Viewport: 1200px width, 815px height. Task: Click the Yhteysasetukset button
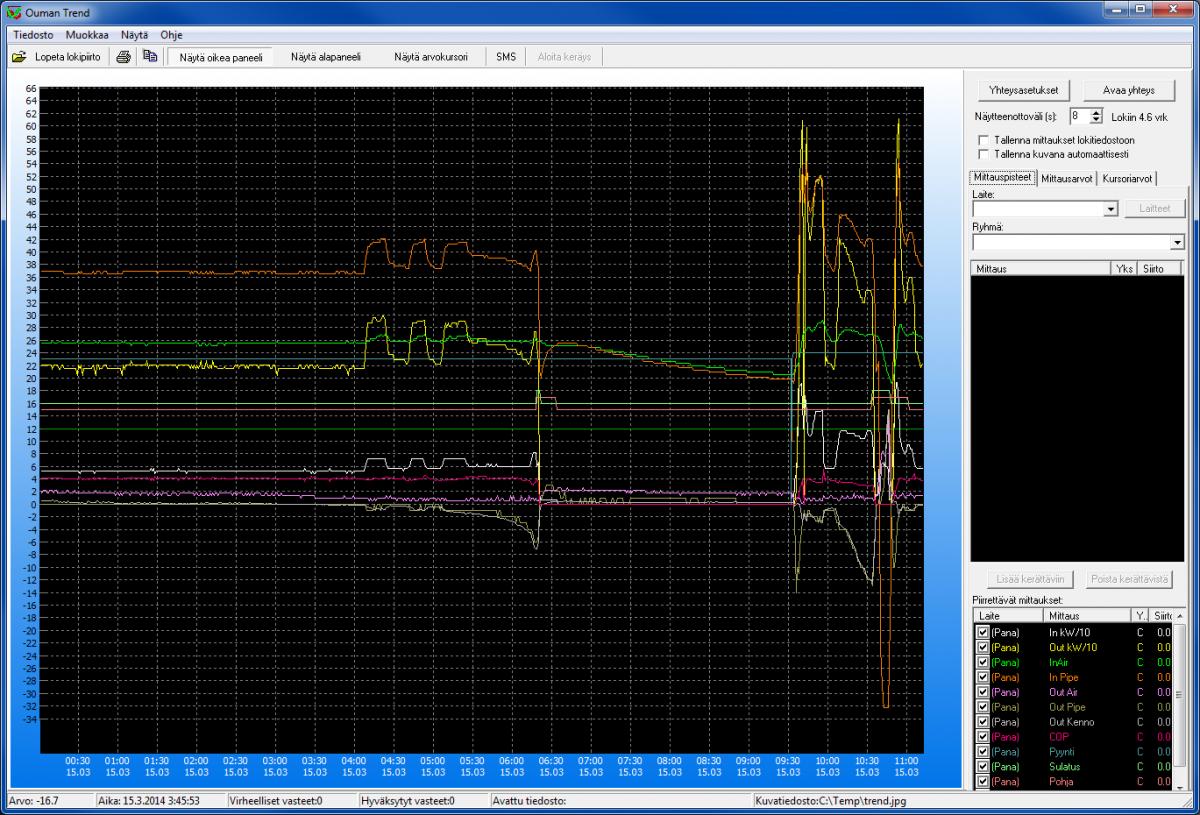[x=1023, y=90]
